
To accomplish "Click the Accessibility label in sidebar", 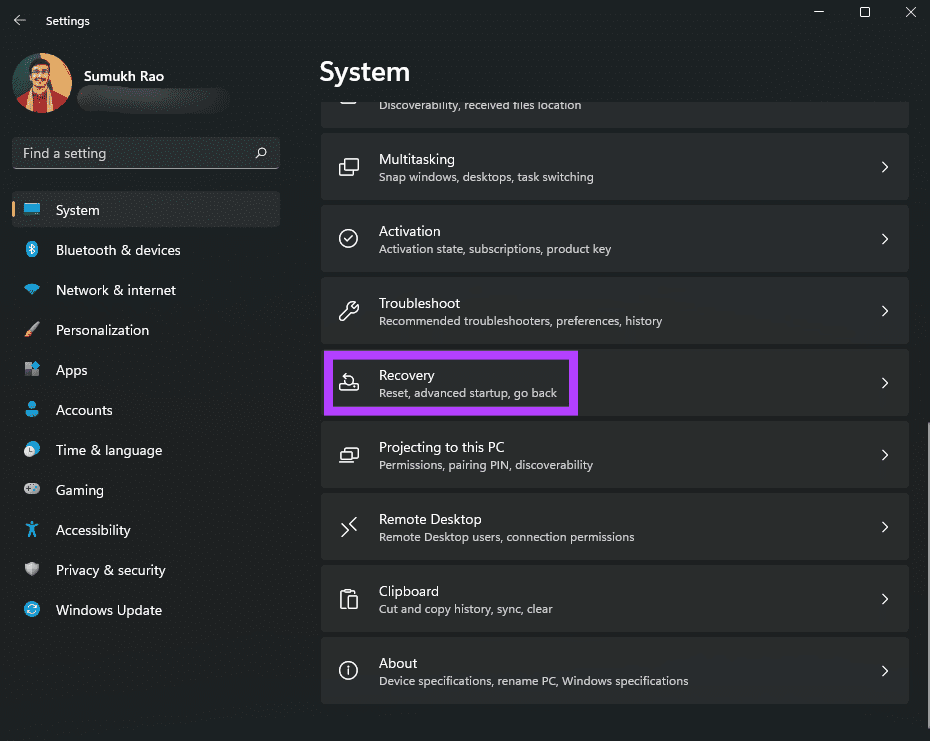I will click(93, 530).
